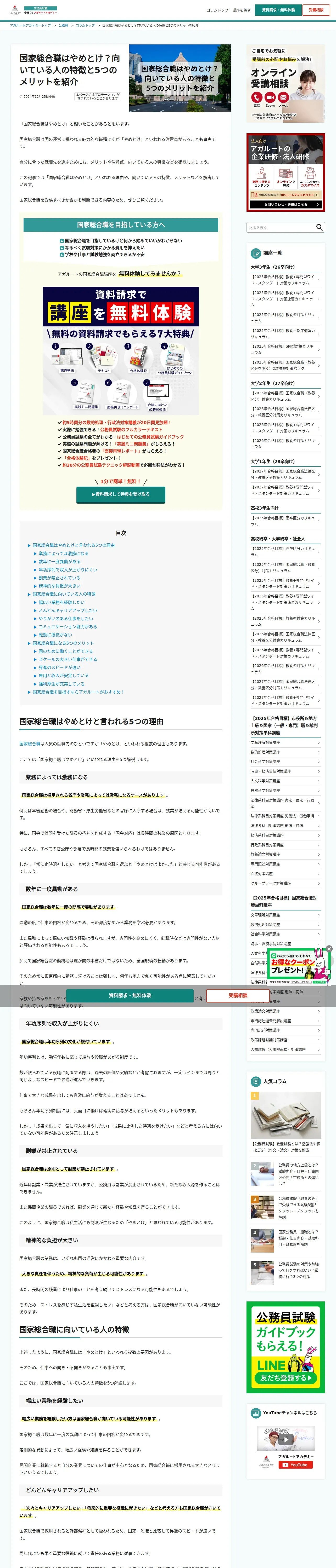Jump to どんどんキャリアアップしたい in contents
Screen dimensions: 336x1568
(68, 610)
